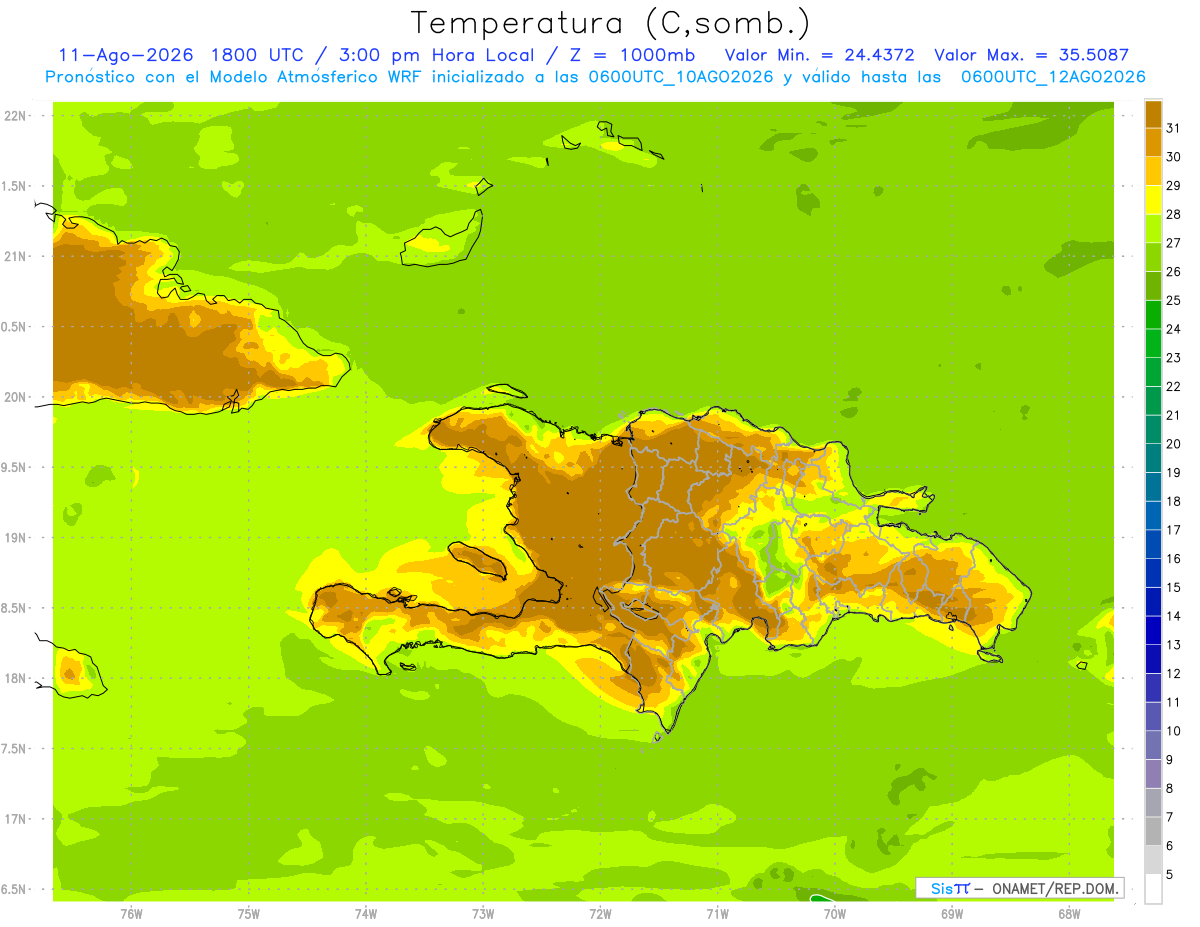Click the 'Sis' logo text in the credit box

point(942,888)
